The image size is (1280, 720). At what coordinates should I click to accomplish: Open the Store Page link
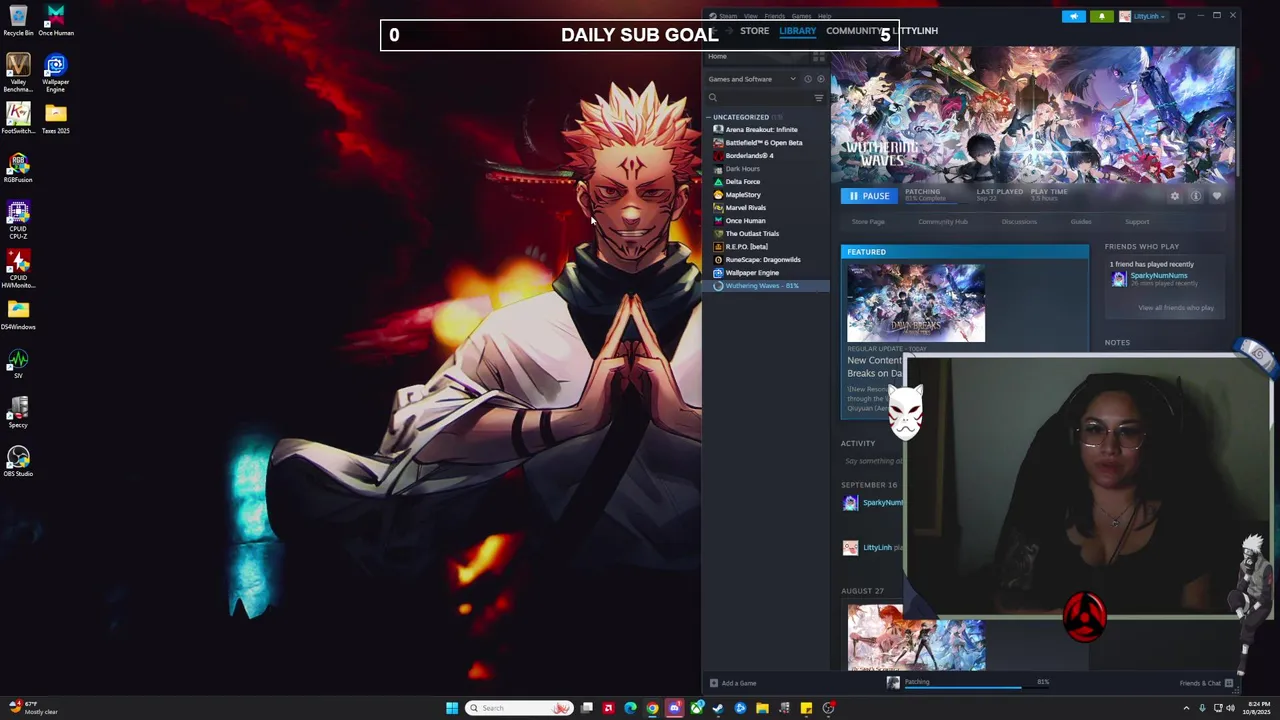[x=868, y=222]
